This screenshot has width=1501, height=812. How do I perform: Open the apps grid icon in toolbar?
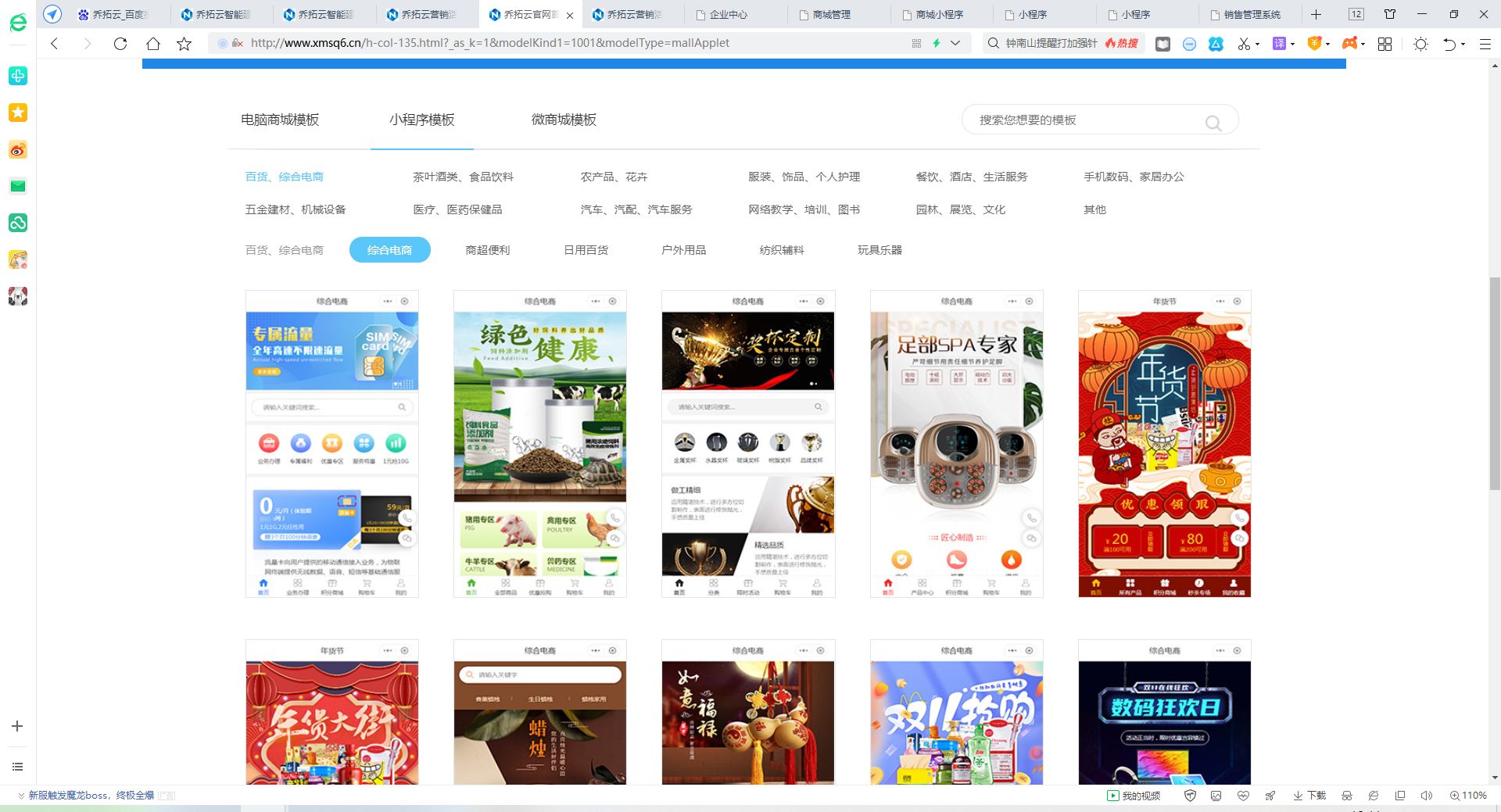(1385, 45)
